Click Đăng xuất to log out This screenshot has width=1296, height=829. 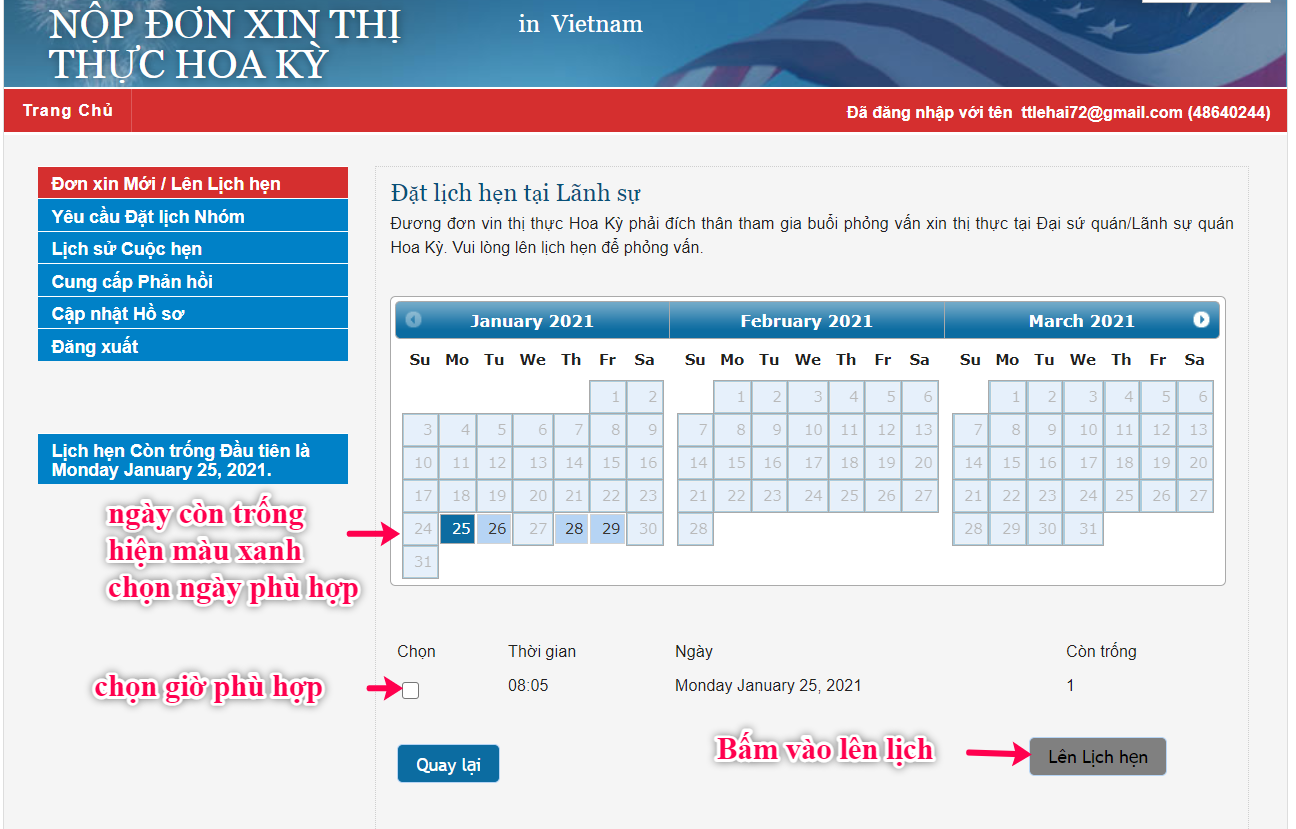tap(193, 346)
